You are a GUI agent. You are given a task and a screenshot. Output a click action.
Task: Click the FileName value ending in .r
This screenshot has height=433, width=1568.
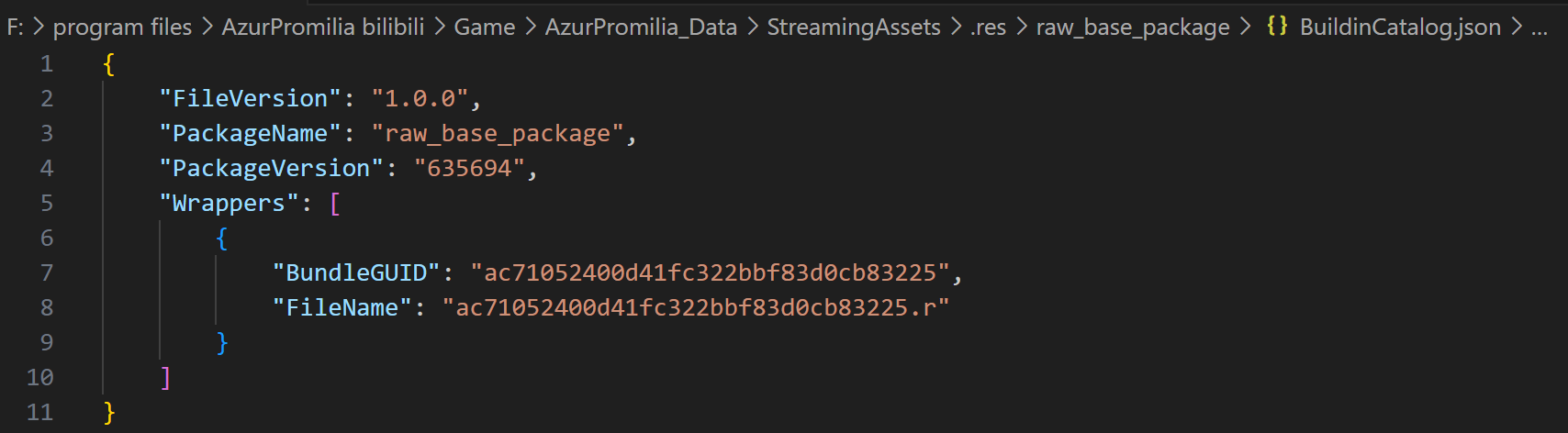click(x=696, y=307)
